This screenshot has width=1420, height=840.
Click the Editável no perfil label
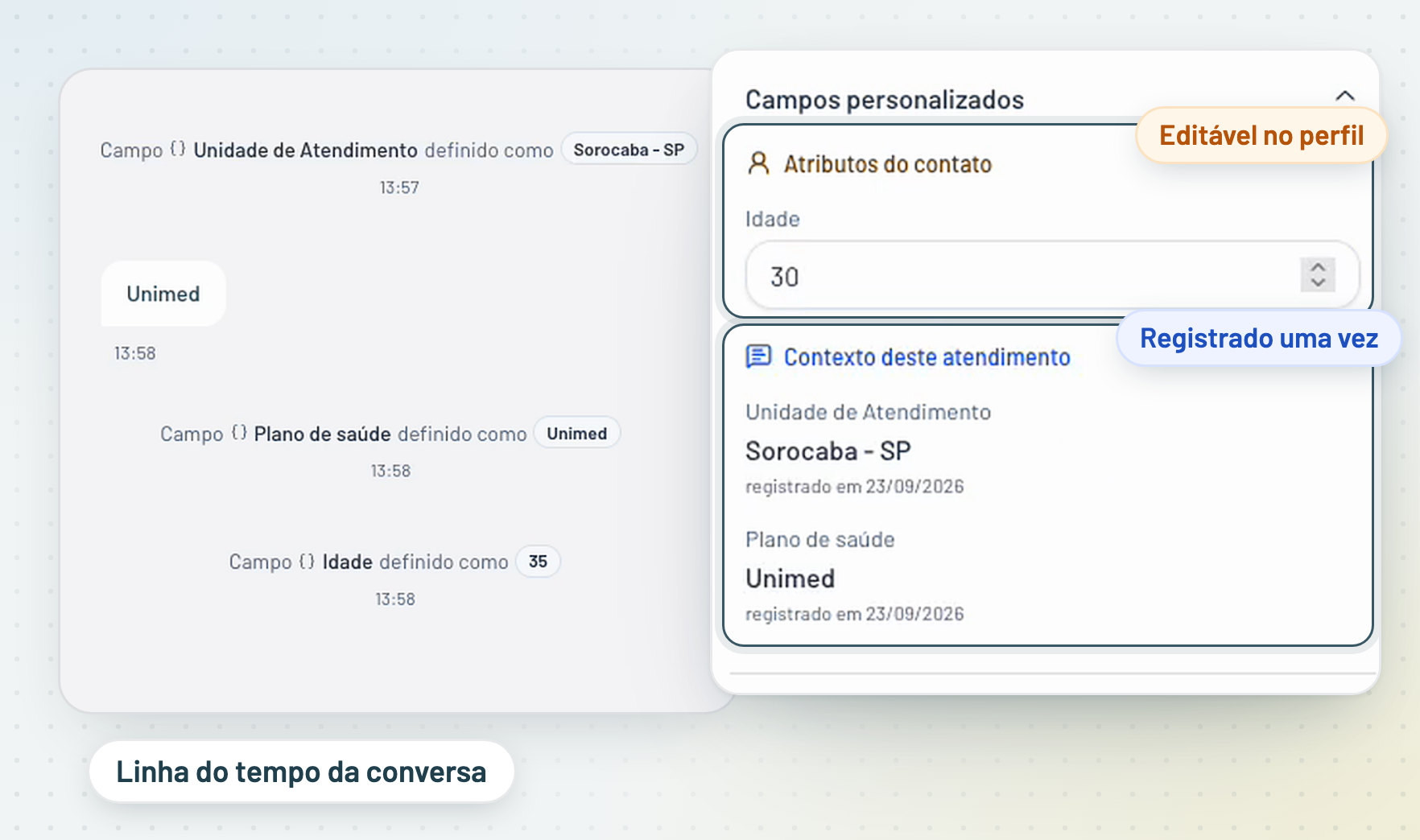(x=1261, y=135)
